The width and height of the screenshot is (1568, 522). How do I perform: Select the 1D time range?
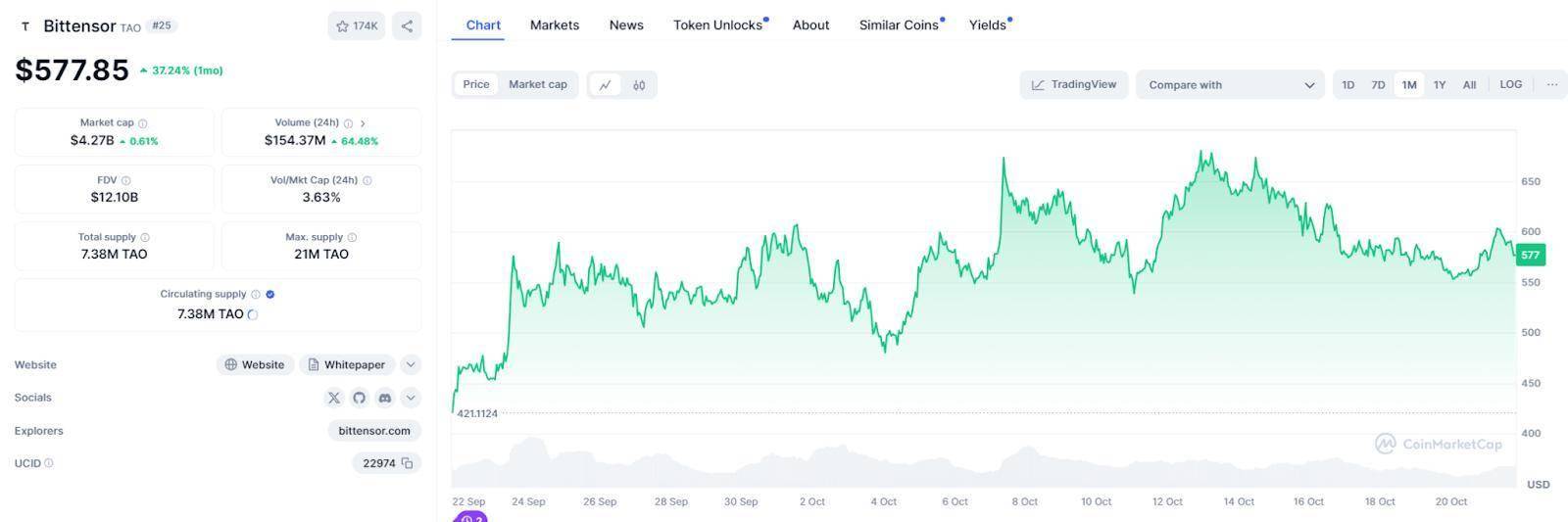click(x=1348, y=85)
